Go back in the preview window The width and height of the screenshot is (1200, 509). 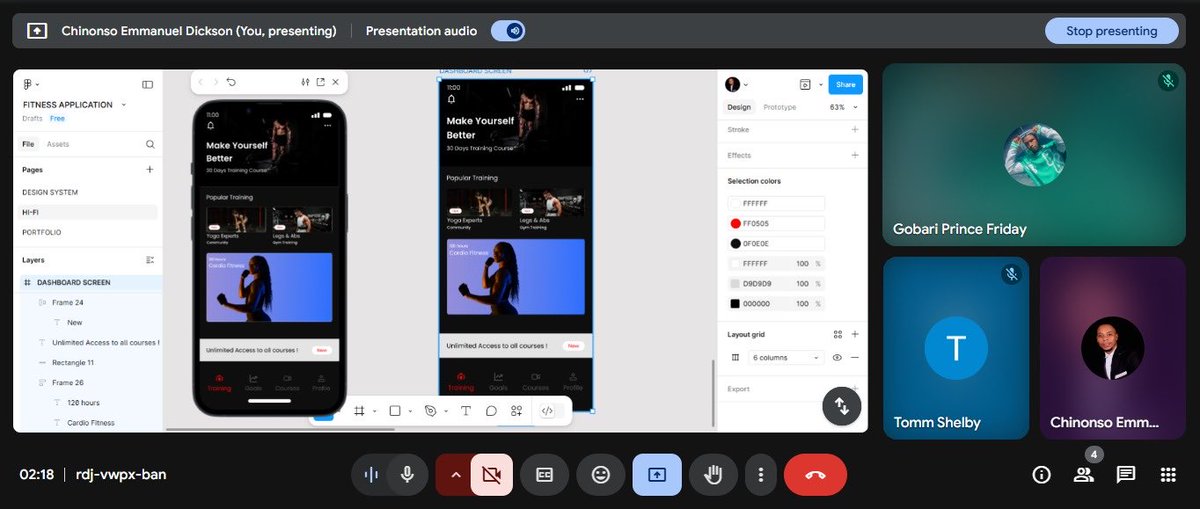click(200, 82)
